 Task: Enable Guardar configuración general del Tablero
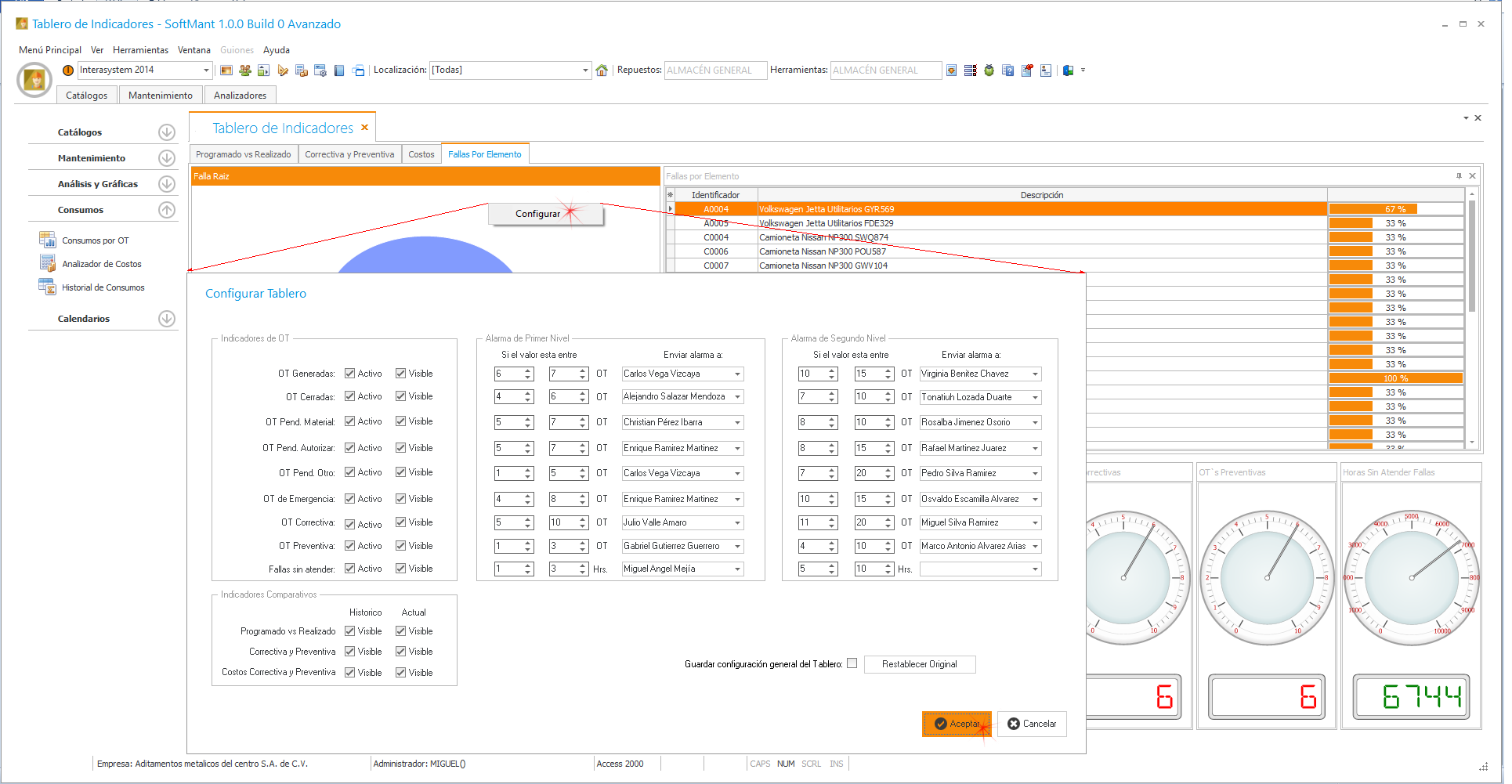[x=852, y=663]
